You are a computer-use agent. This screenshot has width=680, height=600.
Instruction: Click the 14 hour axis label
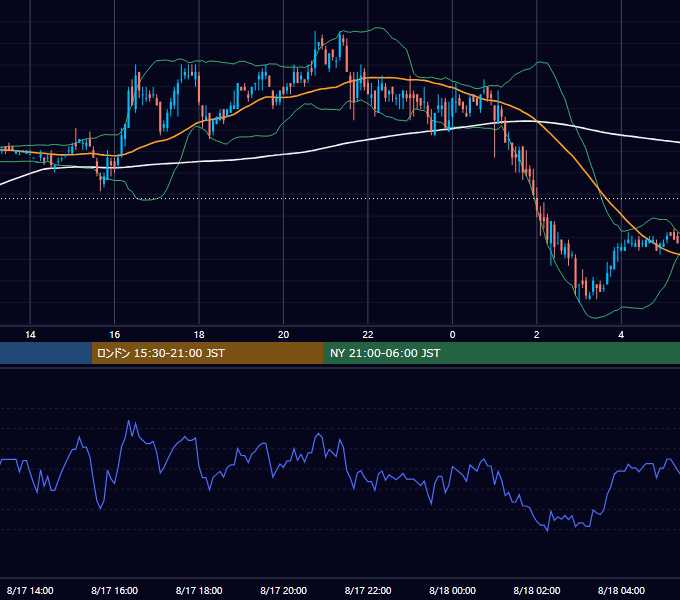click(30, 335)
